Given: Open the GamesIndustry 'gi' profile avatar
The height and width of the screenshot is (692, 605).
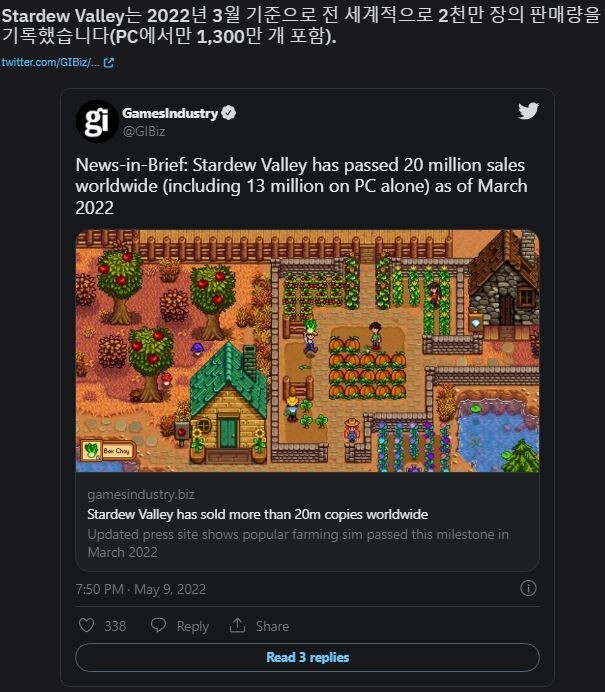Looking at the screenshot, I should (x=96, y=122).
